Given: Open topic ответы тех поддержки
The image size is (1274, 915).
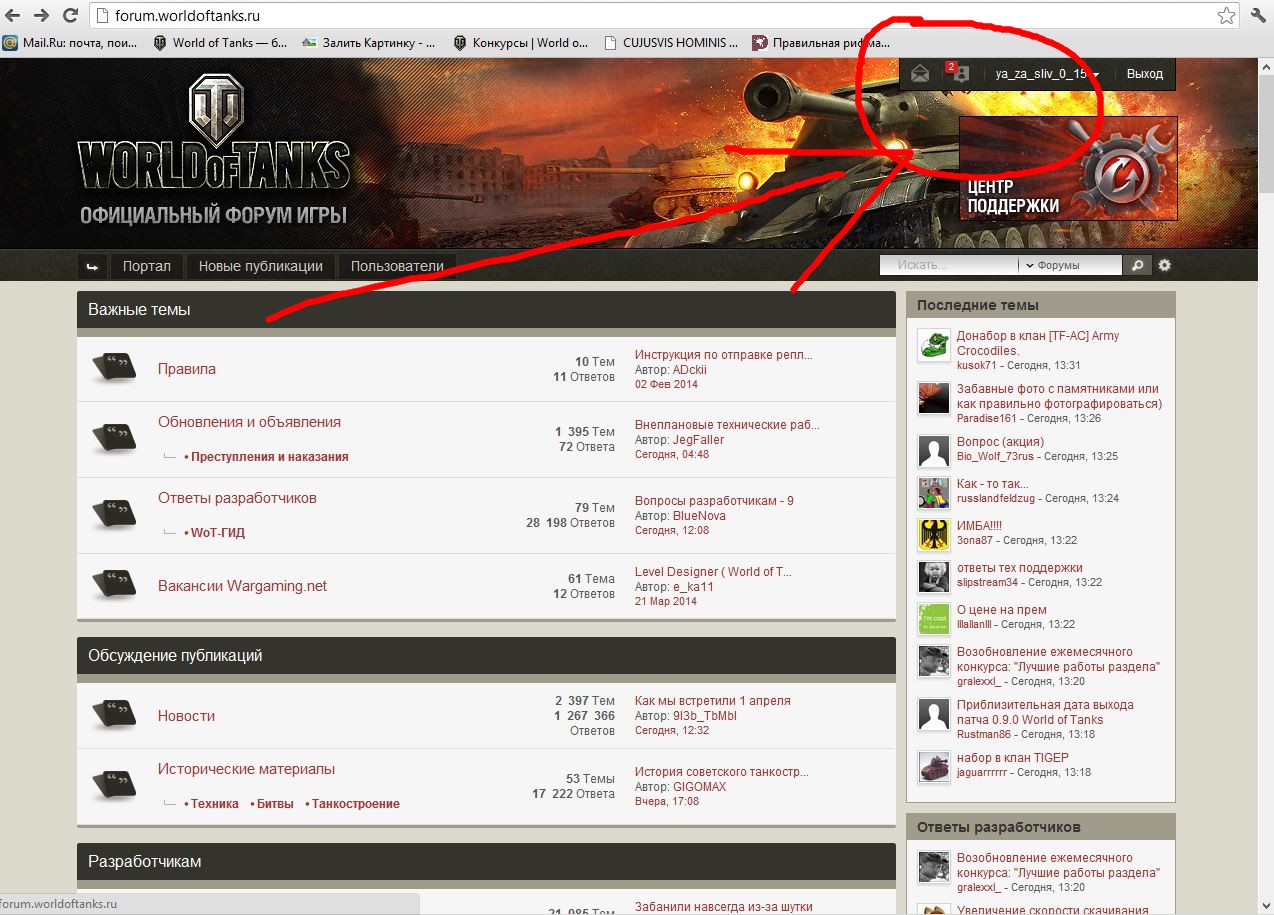Looking at the screenshot, I should [x=1020, y=568].
